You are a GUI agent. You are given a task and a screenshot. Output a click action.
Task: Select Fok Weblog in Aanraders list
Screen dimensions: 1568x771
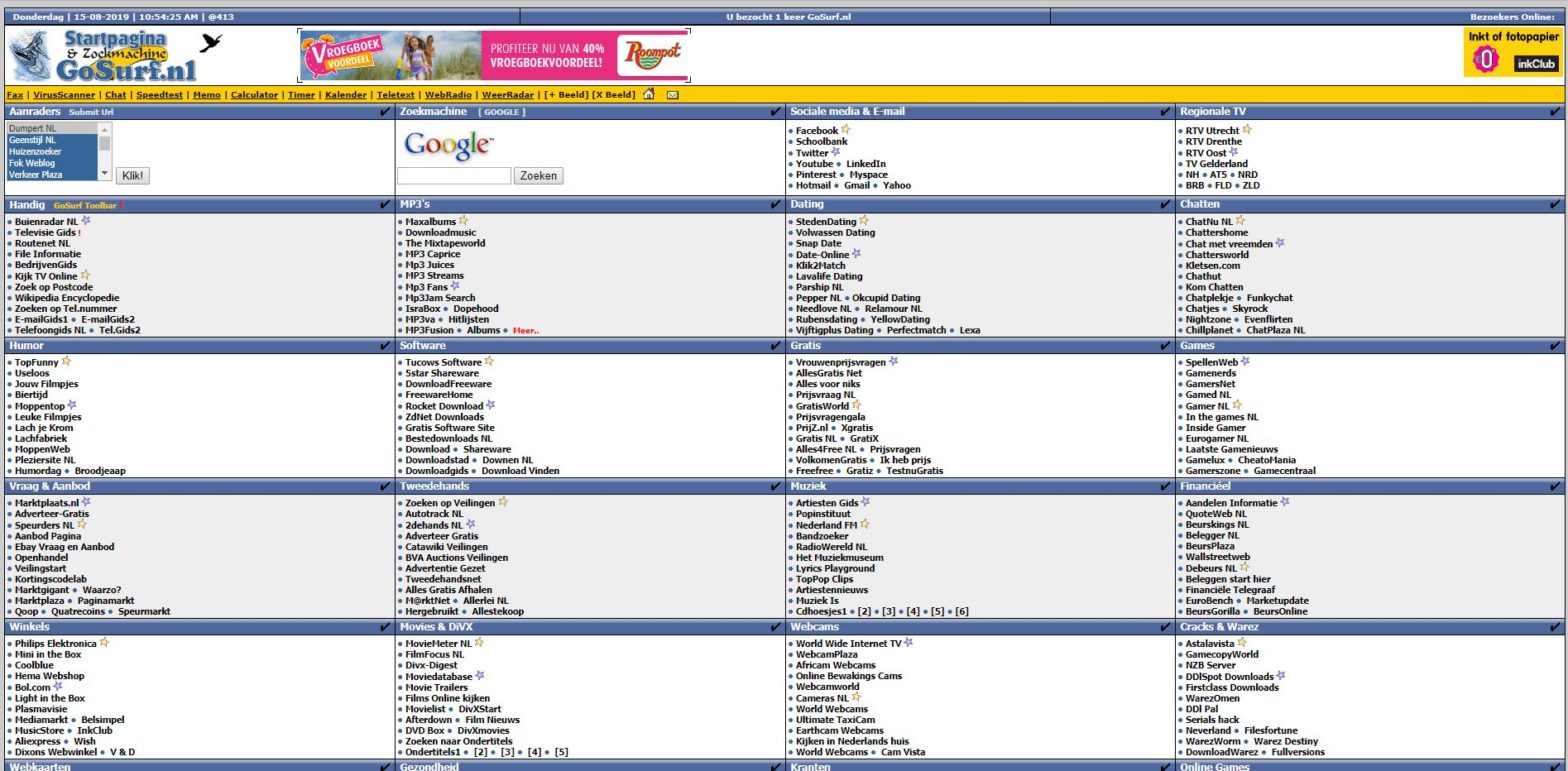coord(53,163)
